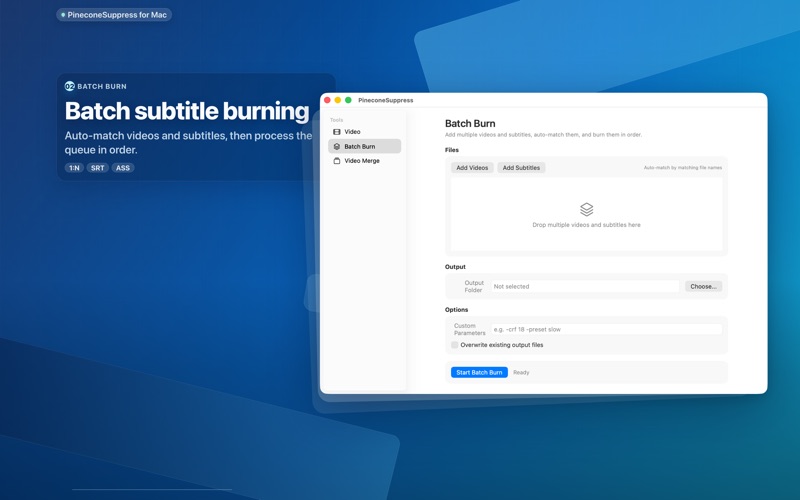
Task: Click the PineconeSuppress for Mac badge
Action: click(114, 15)
